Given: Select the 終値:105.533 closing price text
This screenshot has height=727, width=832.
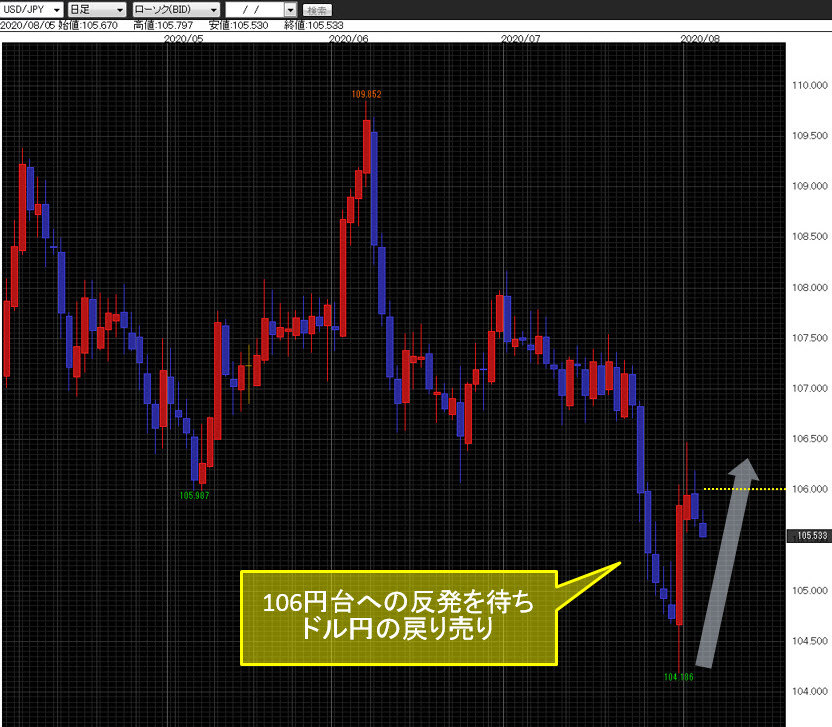Looking at the screenshot, I should pos(314,25).
